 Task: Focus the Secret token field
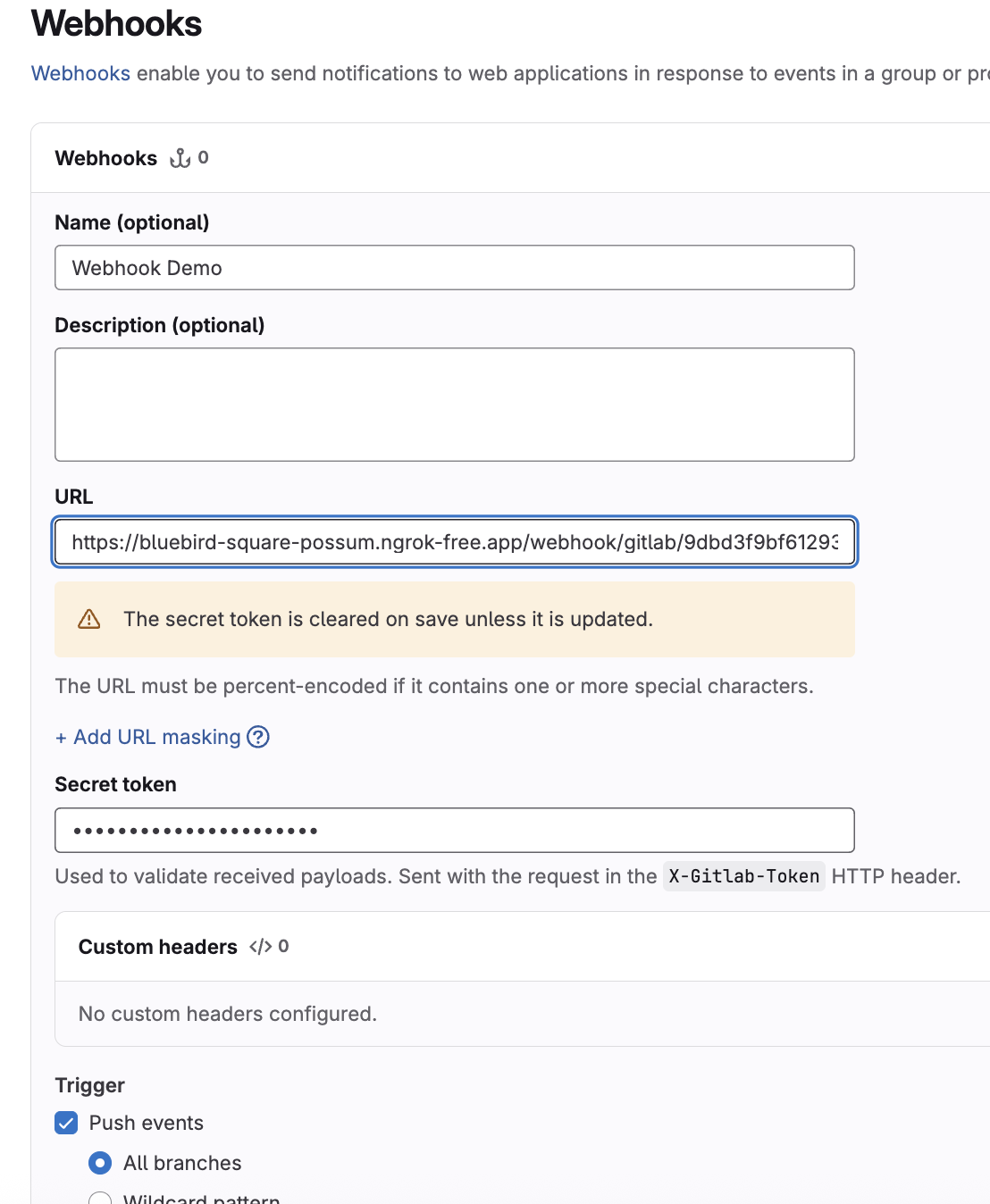pos(455,830)
